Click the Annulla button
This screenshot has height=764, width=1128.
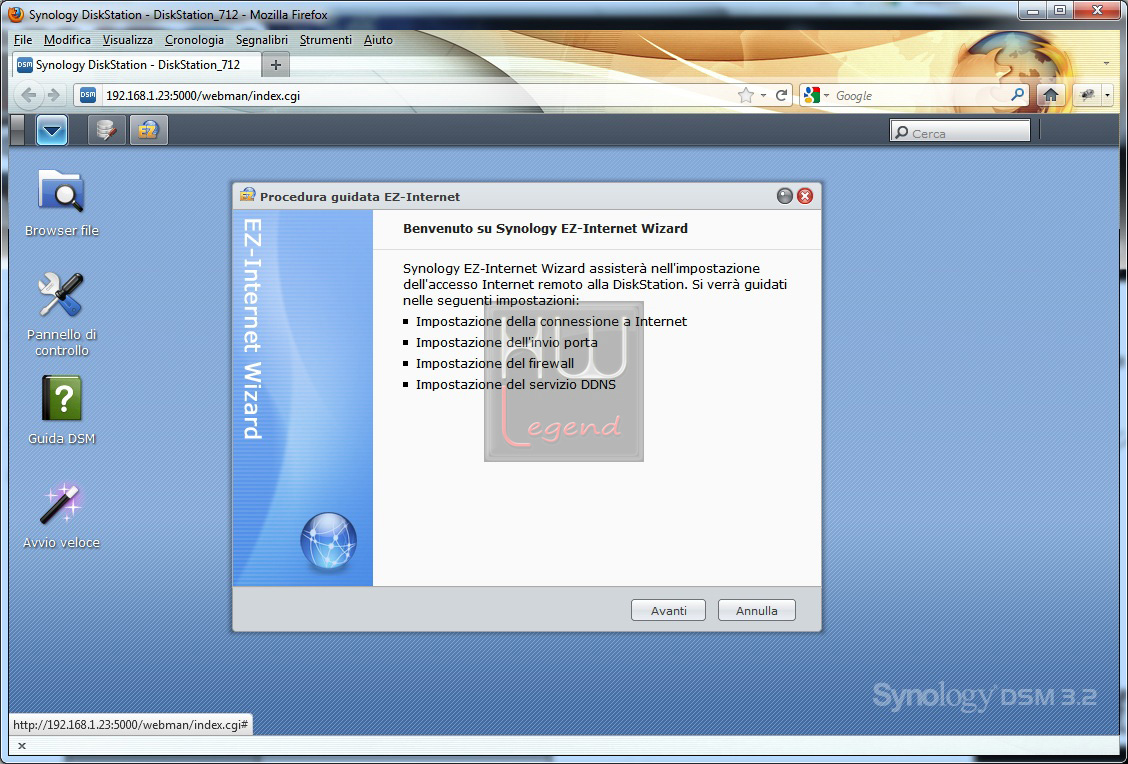(757, 610)
